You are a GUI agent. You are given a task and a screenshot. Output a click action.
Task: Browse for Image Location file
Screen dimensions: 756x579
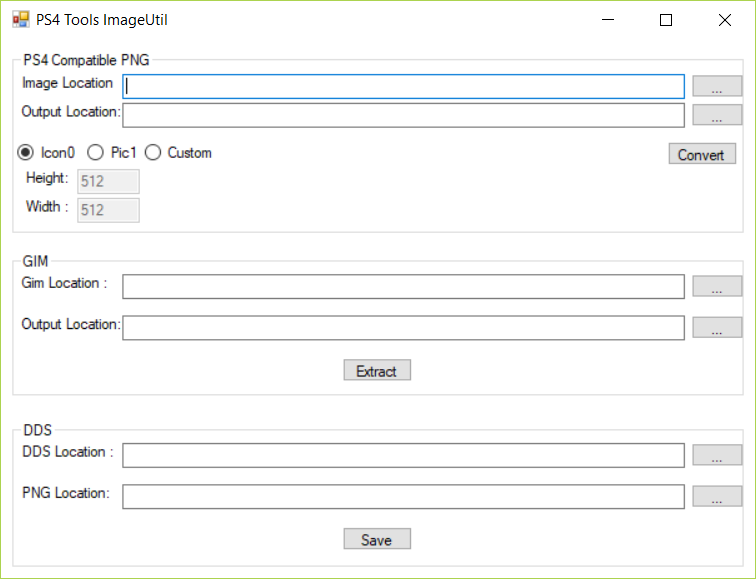[x=717, y=86]
